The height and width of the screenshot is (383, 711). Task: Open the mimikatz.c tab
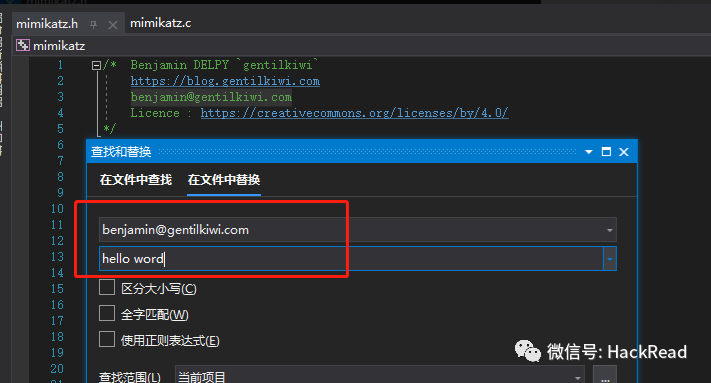tap(161, 23)
